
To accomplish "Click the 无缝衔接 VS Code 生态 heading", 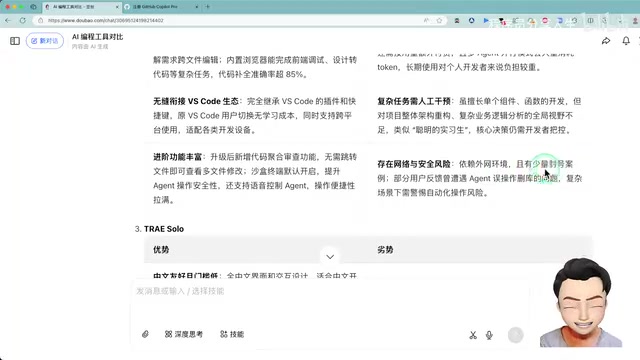I will point(196,101).
